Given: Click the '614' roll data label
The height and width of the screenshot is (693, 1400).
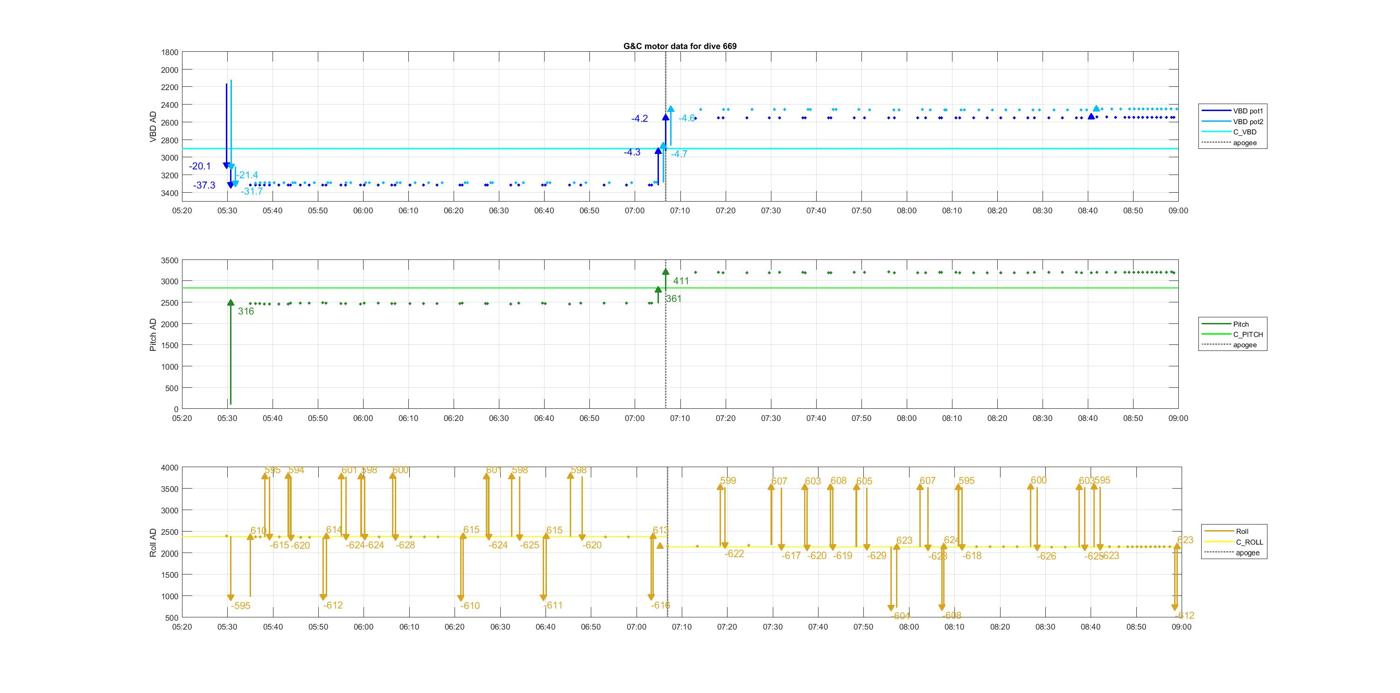Looking at the screenshot, I should pyautogui.click(x=334, y=530).
